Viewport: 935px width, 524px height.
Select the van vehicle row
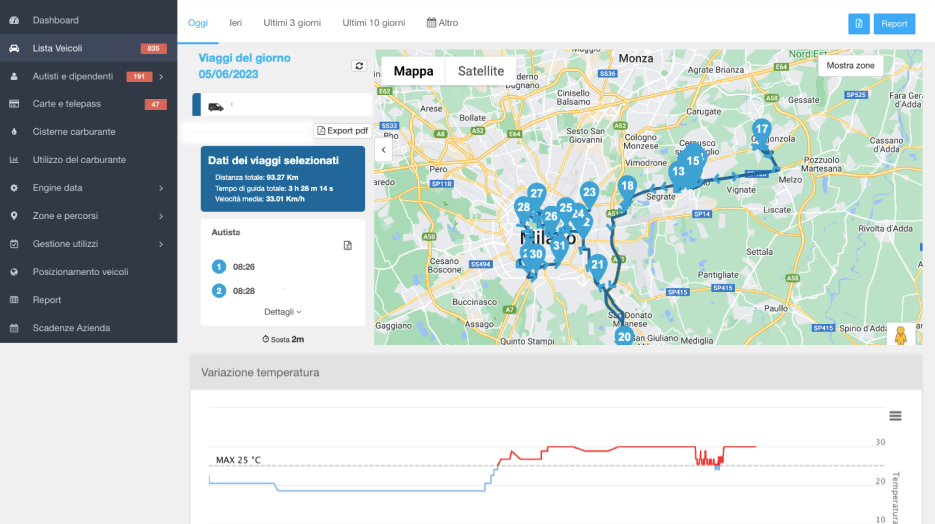coord(282,105)
